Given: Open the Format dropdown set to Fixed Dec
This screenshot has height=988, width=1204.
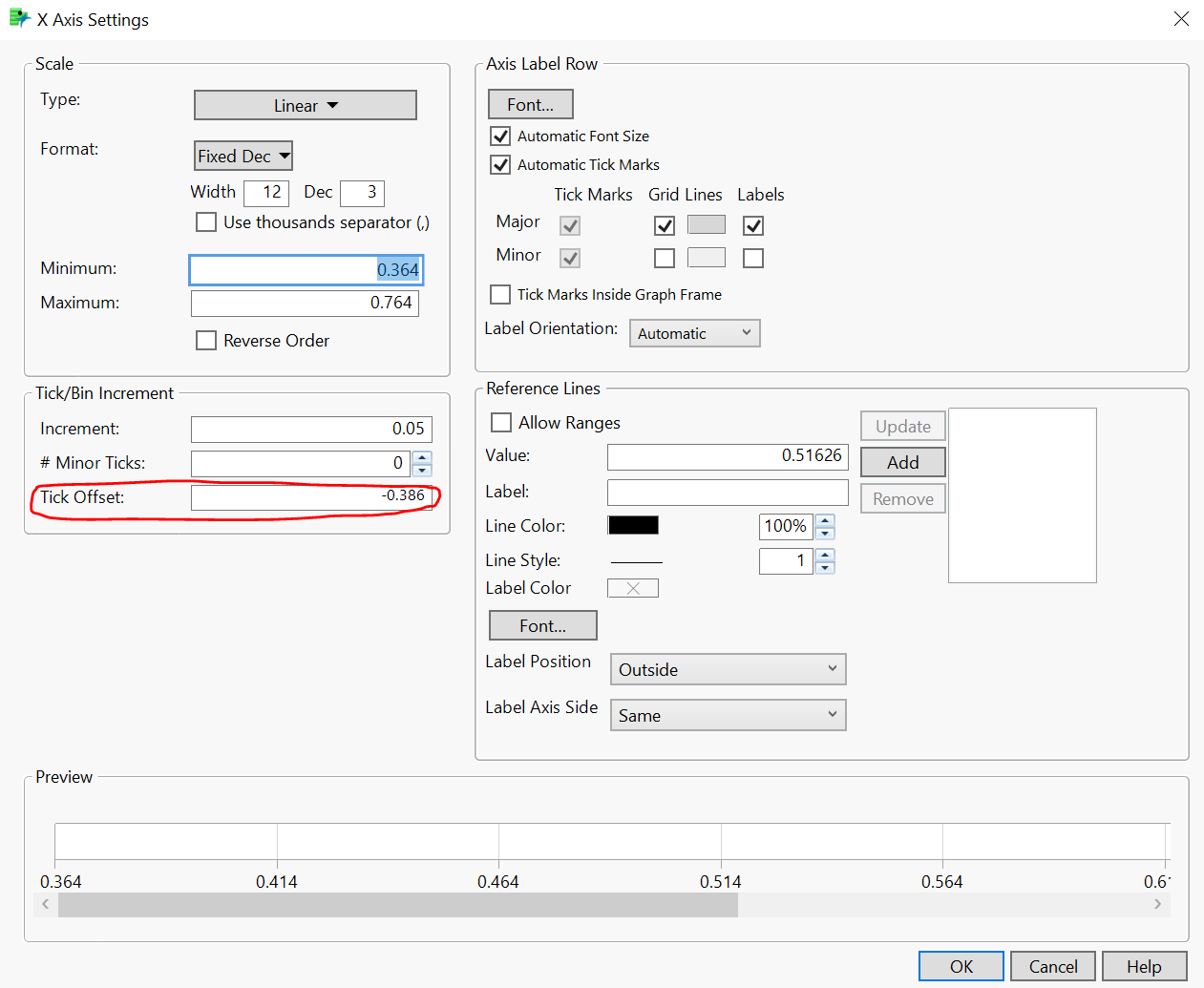Looking at the screenshot, I should (x=243, y=155).
